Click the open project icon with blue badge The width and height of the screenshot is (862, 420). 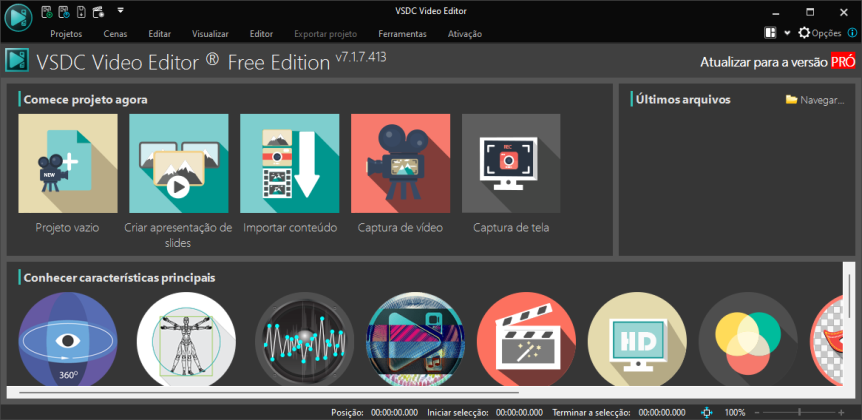coord(64,11)
